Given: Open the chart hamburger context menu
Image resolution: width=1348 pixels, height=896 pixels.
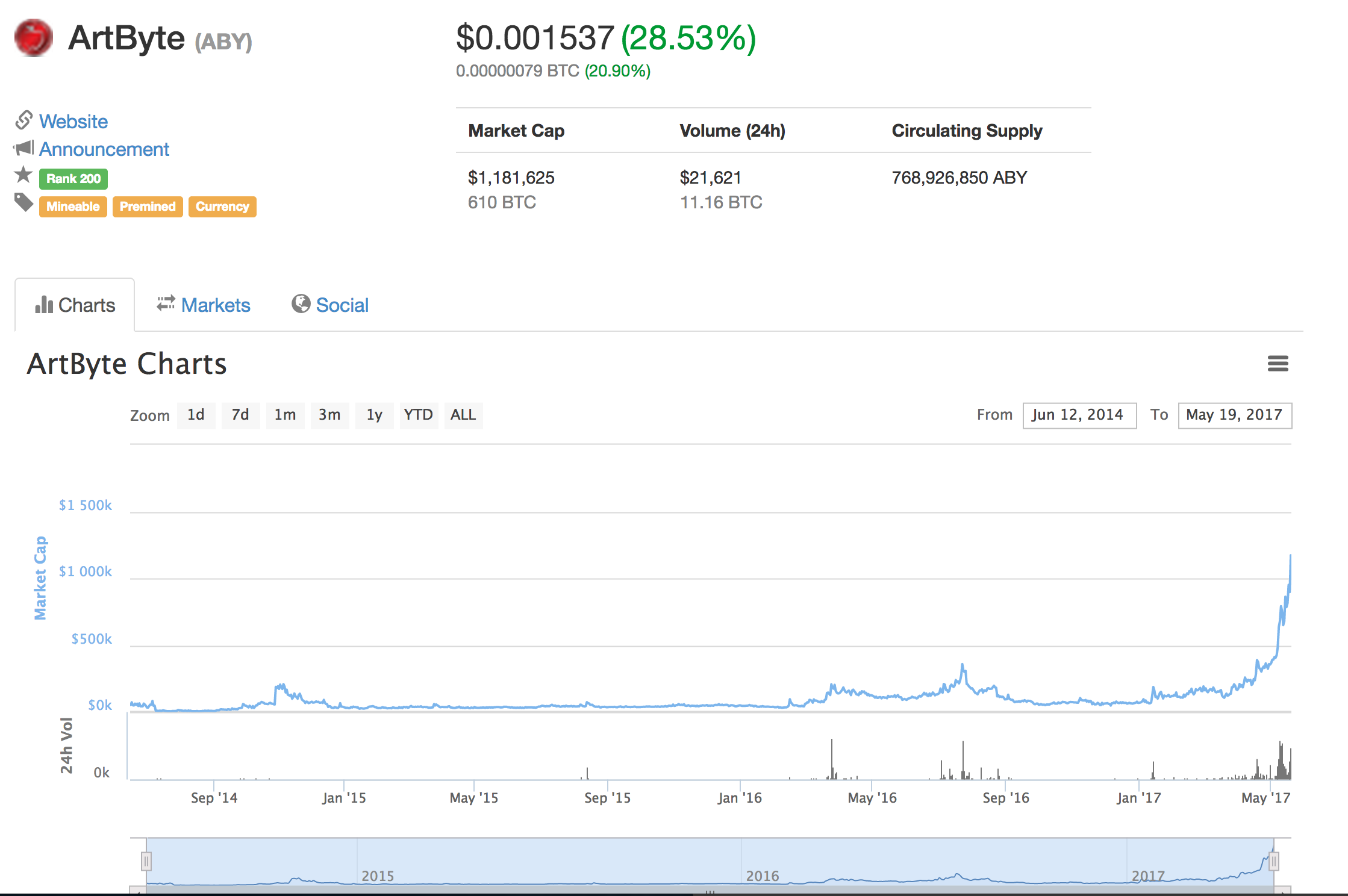Looking at the screenshot, I should (1278, 363).
